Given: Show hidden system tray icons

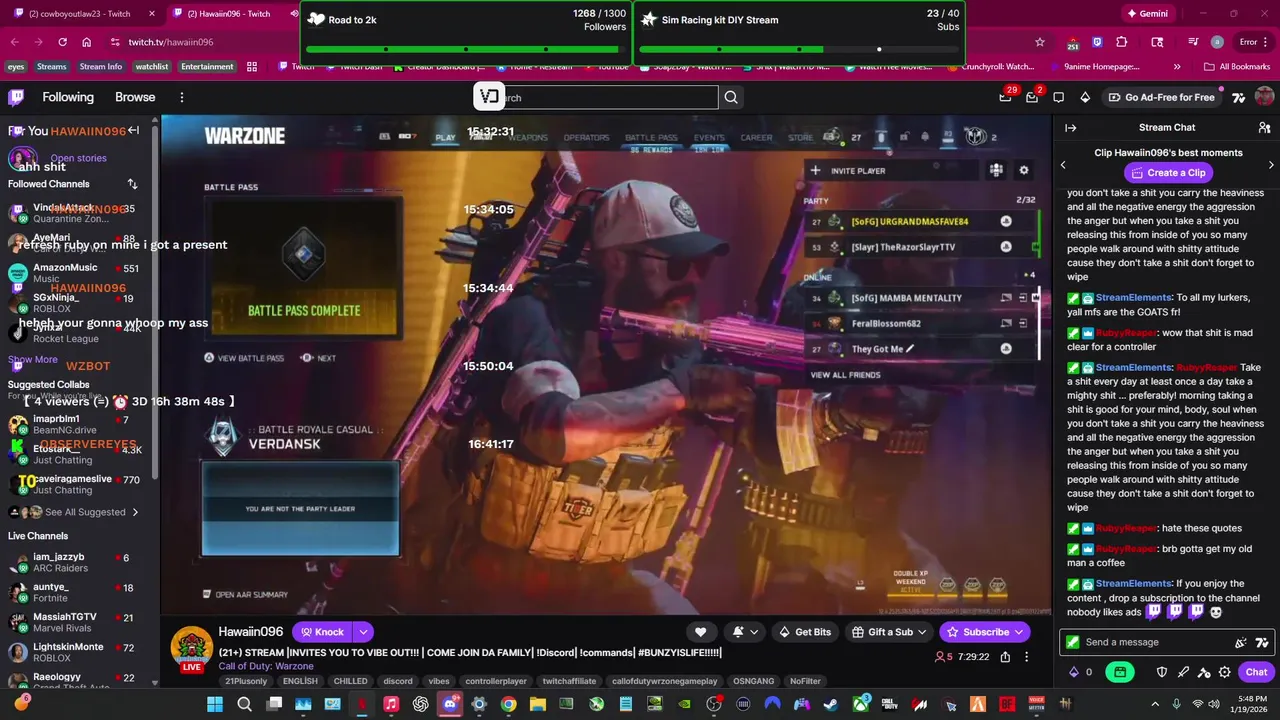Looking at the screenshot, I should tap(1155, 704).
